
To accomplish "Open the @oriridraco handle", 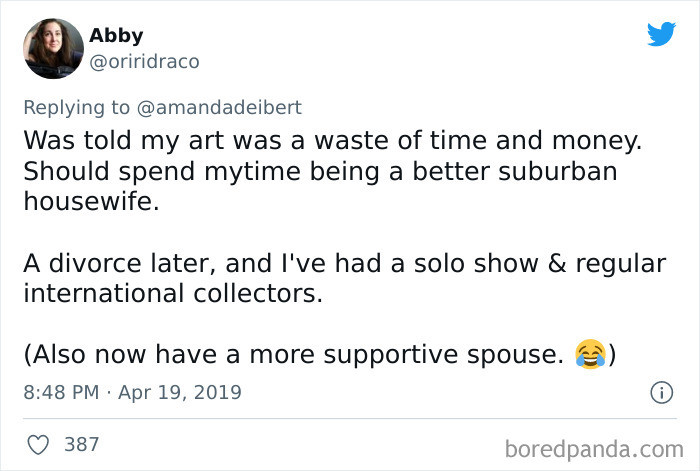I will pyautogui.click(x=144, y=61).
